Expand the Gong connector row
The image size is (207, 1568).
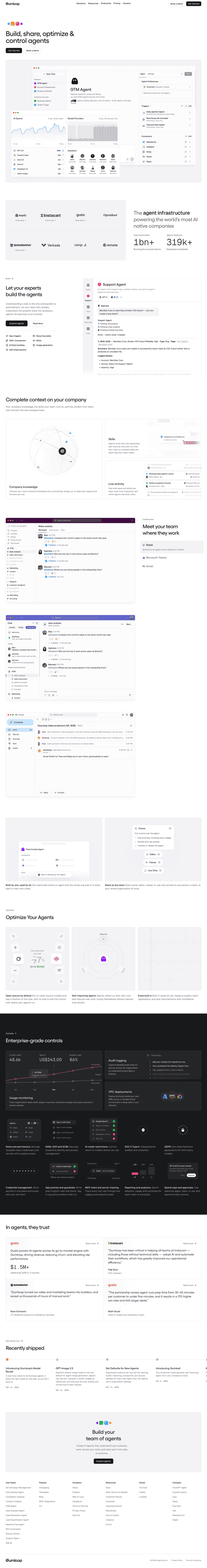[167, 152]
